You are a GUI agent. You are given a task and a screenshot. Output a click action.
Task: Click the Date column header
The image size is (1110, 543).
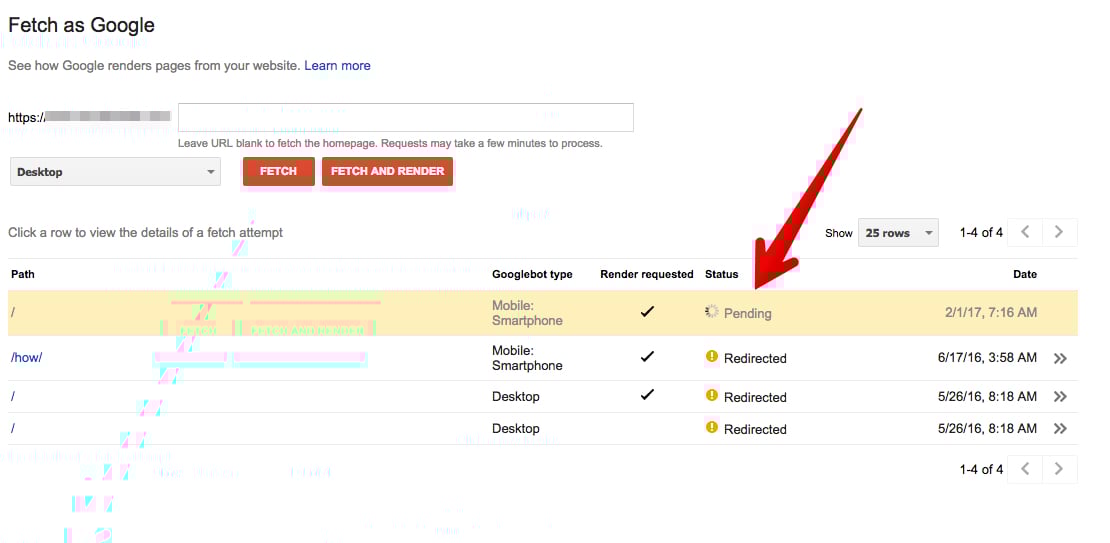(1025, 274)
